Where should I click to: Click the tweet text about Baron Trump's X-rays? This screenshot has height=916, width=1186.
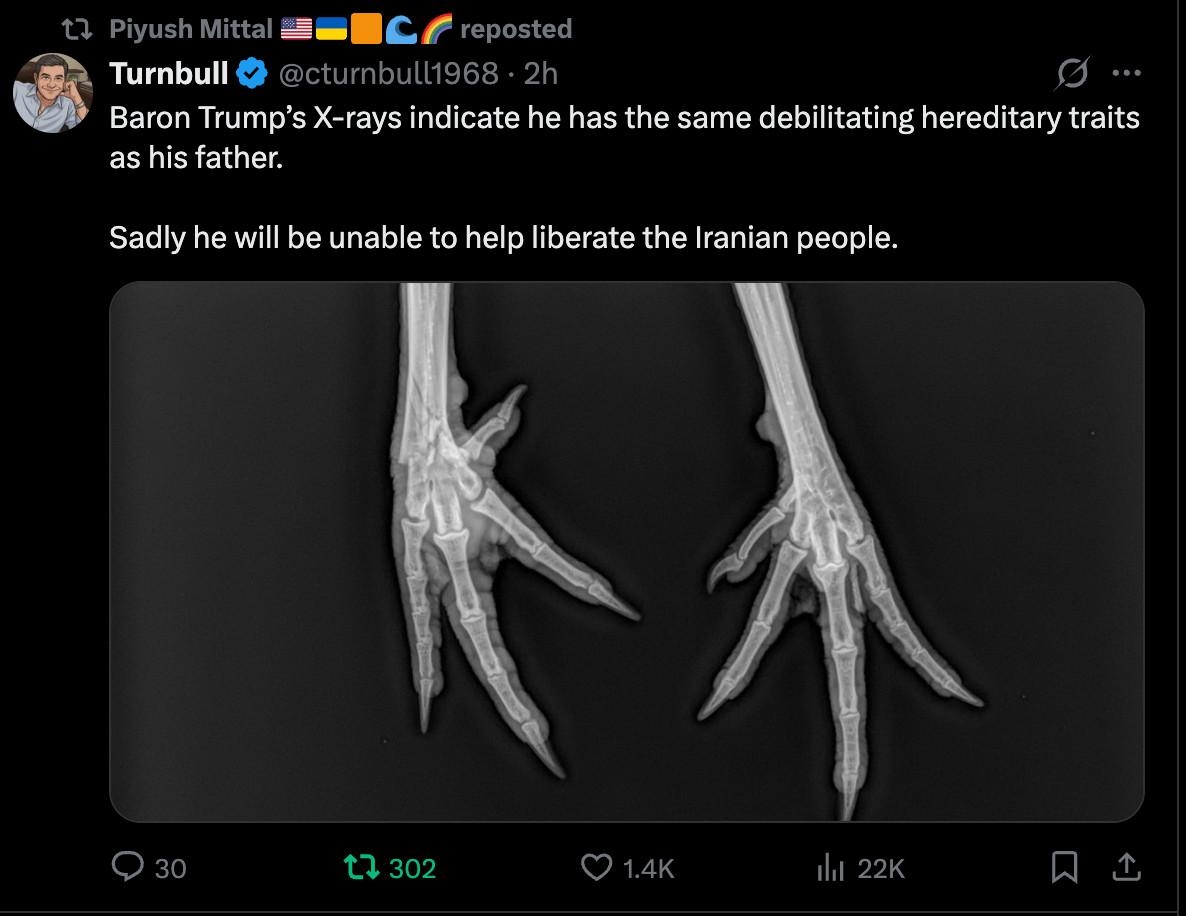click(624, 177)
